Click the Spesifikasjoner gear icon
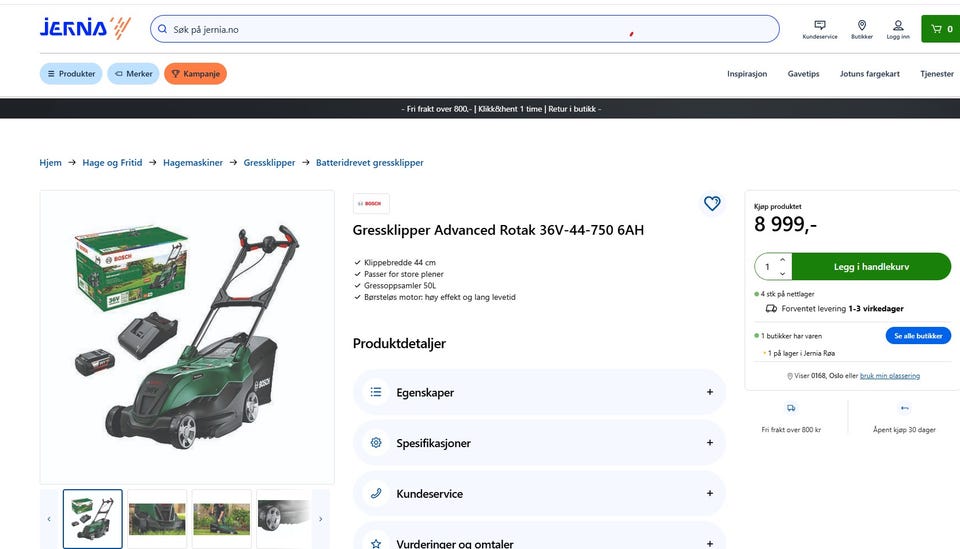 pyautogui.click(x=376, y=443)
